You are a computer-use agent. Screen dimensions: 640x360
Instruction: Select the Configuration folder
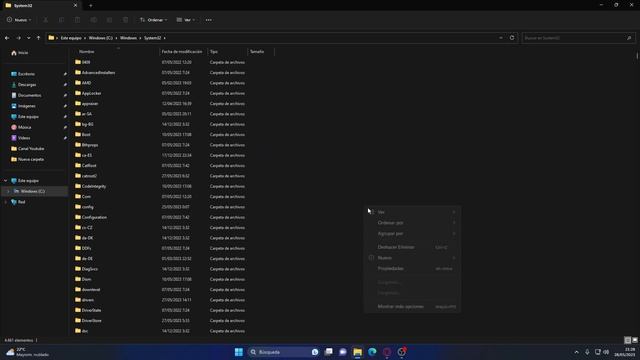point(94,217)
